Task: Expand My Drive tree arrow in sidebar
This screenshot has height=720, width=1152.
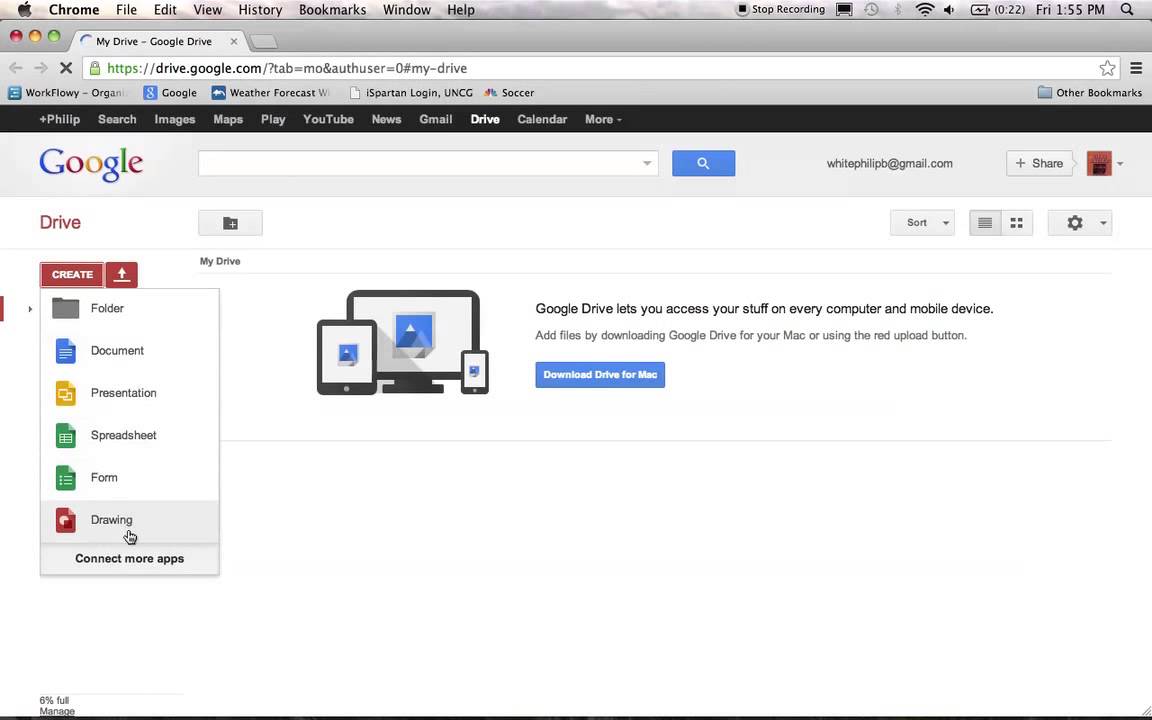Action: point(30,309)
